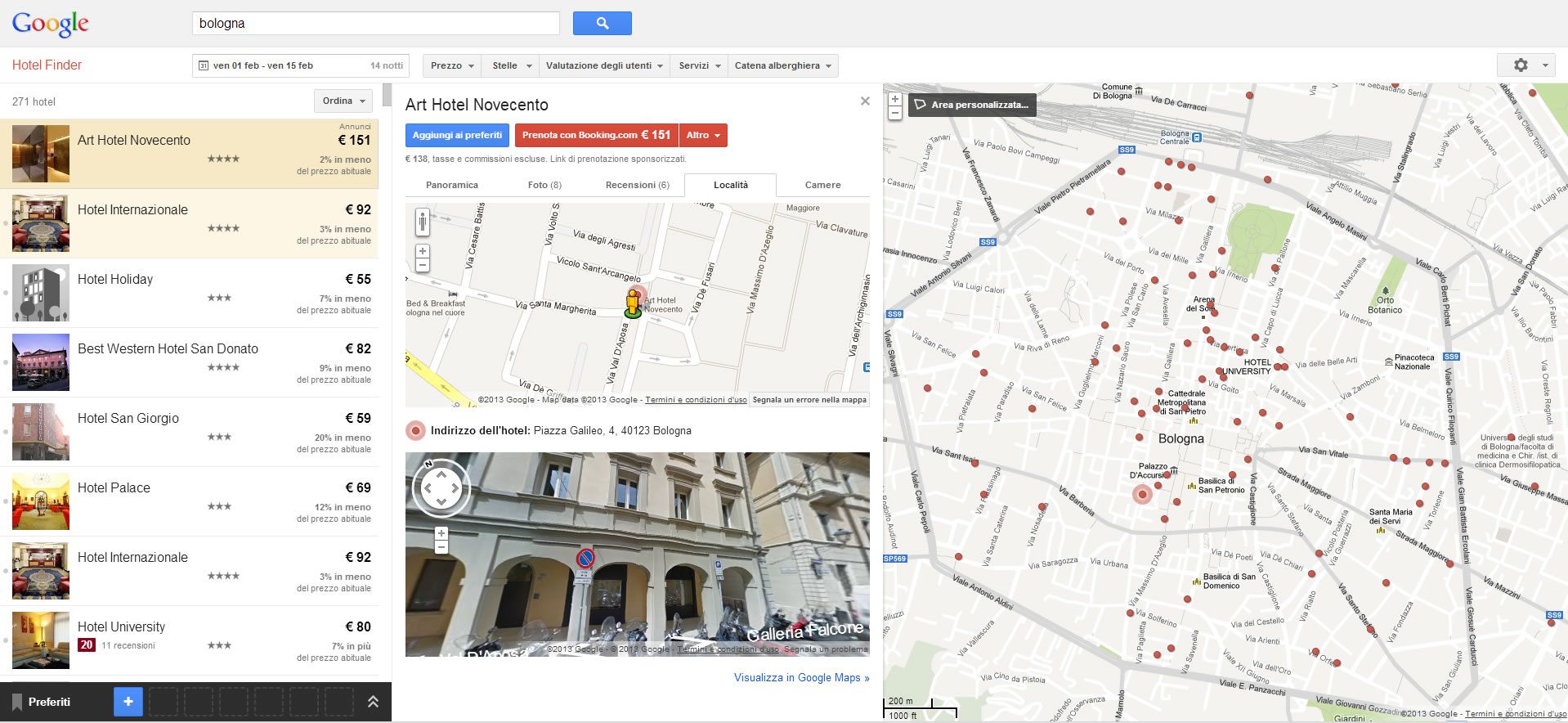This screenshot has width=1568, height=723.
Task: Zoom out on the small location map
Action: tap(422, 265)
